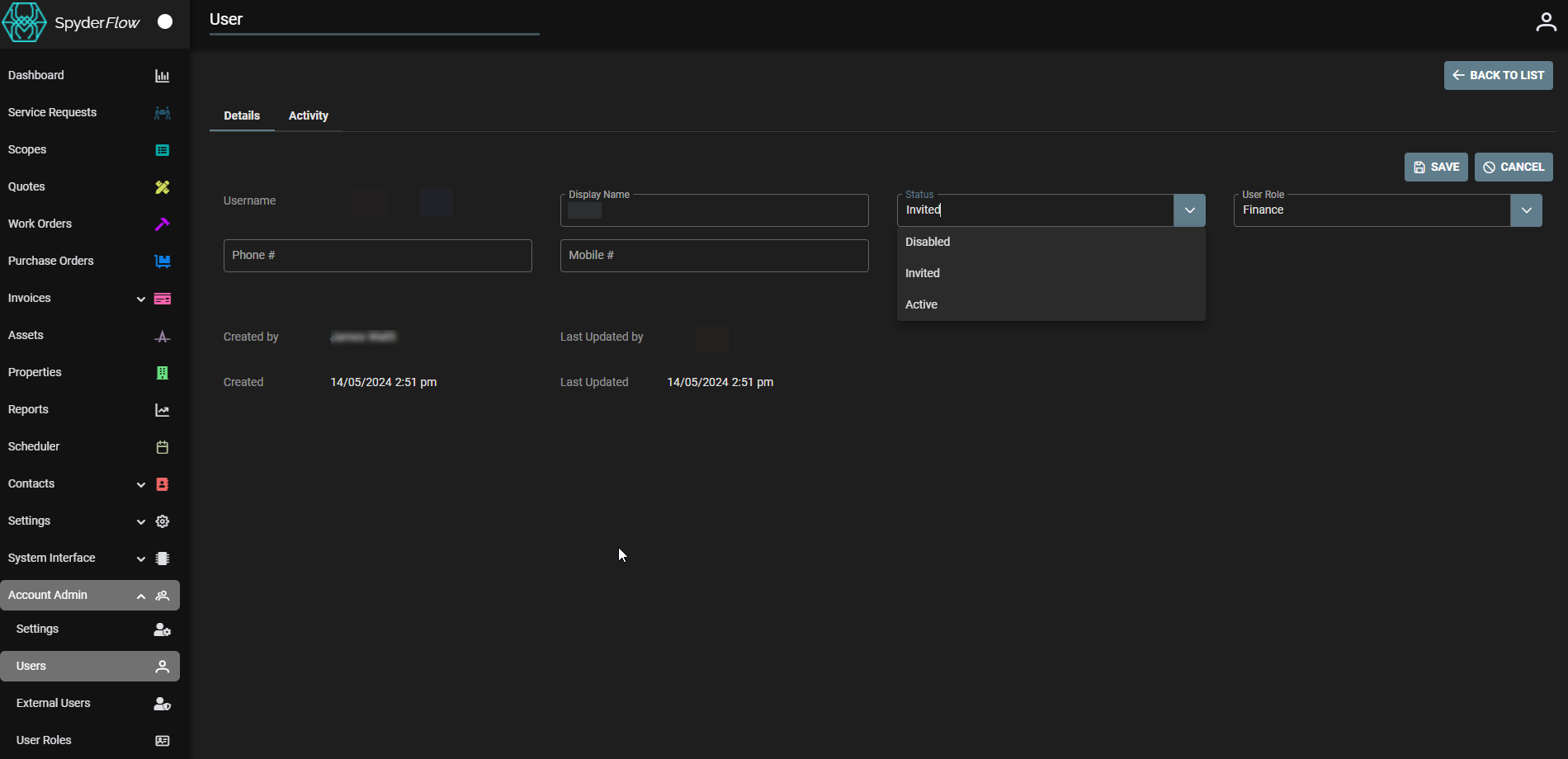Toggle the sidebar switch next to SpyderFlow logo
This screenshot has height=759, width=1568.
(165, 21)
